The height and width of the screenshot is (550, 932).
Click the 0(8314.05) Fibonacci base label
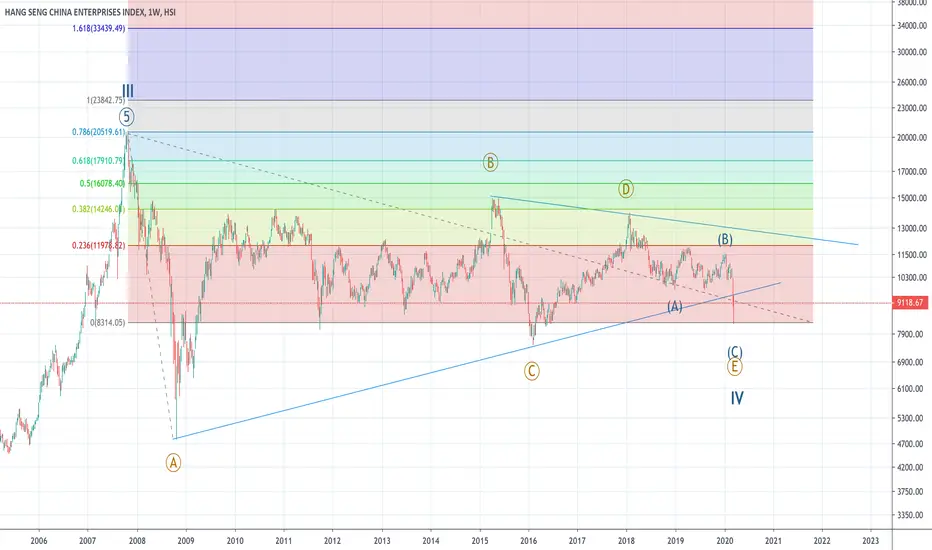click(x=108, y=322)
